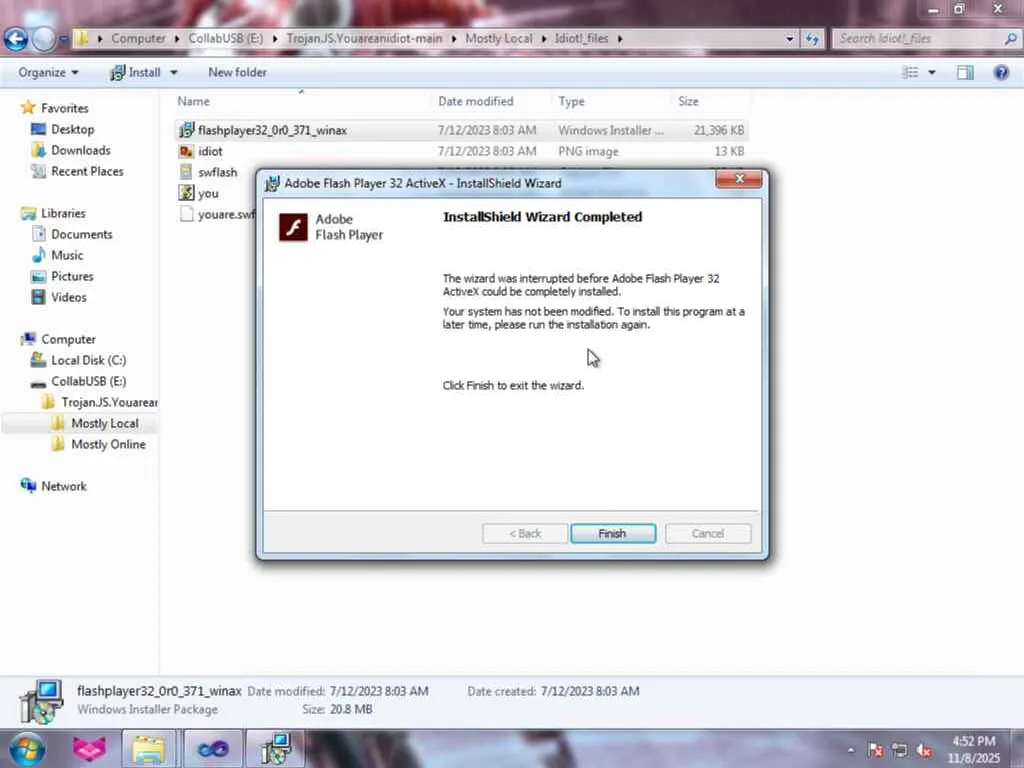Open the address bar history dropdown
1024x768 pixels.
click(x=790, y=39)
